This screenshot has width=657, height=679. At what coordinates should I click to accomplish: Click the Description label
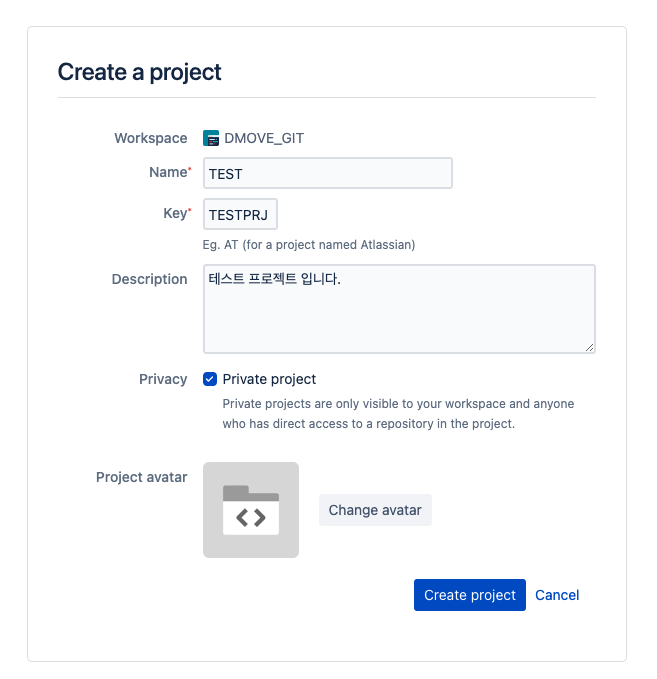pos(149,279)
